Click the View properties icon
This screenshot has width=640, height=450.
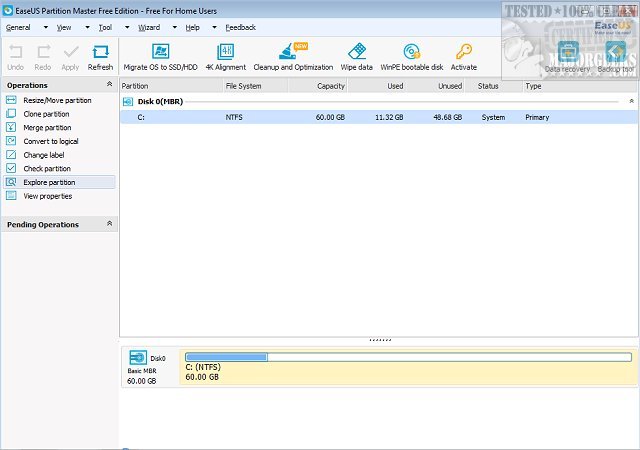pyautogui.click(x=11, y=196)
